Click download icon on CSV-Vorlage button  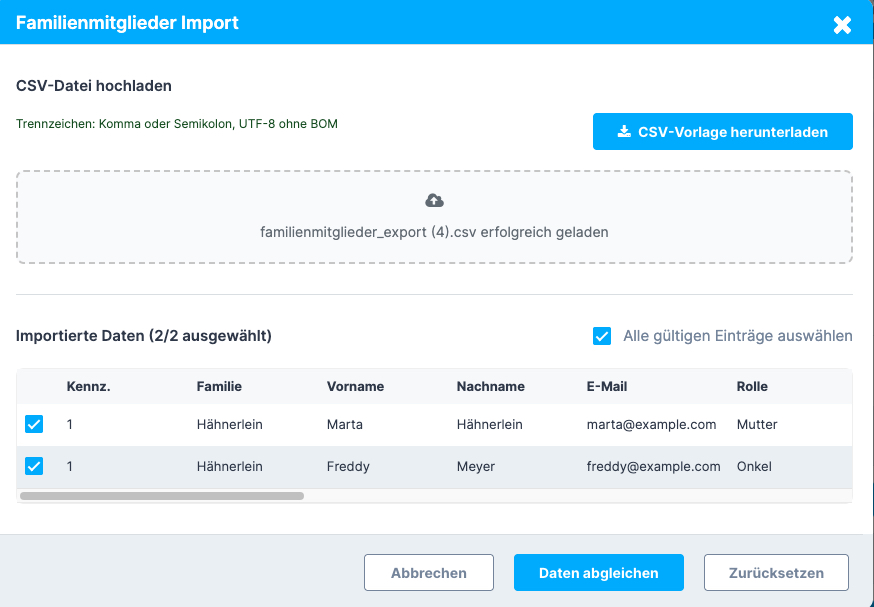tap(624, 131)
